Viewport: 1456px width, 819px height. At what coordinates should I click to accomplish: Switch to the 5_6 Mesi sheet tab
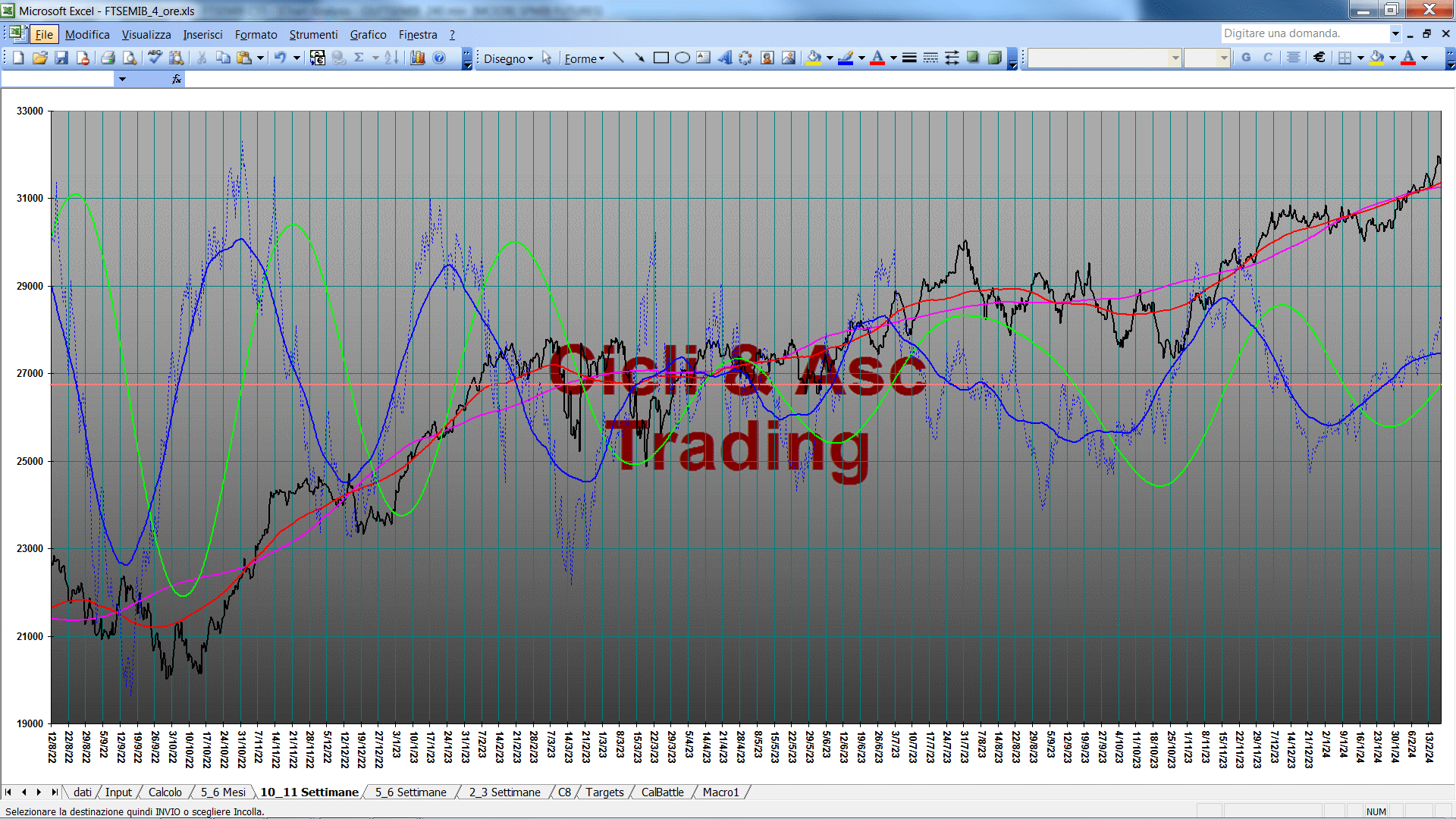pyautogui.click(x=223, y=792)
